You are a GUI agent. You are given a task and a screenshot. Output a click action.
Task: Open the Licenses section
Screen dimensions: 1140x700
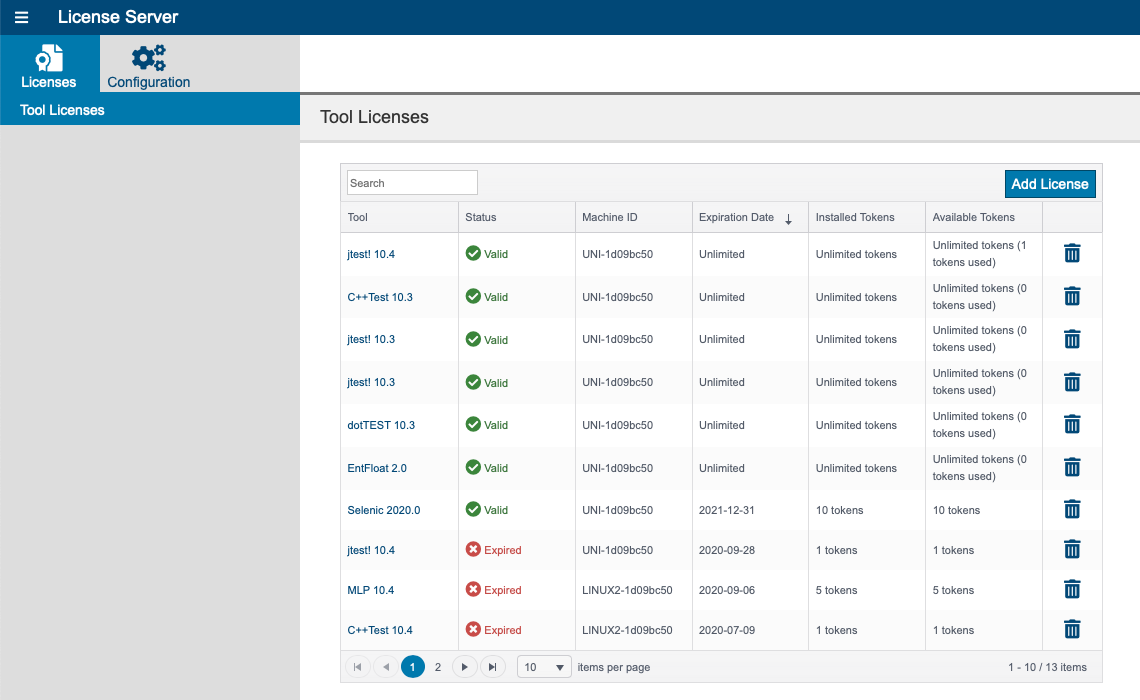(x=49, y=64)
